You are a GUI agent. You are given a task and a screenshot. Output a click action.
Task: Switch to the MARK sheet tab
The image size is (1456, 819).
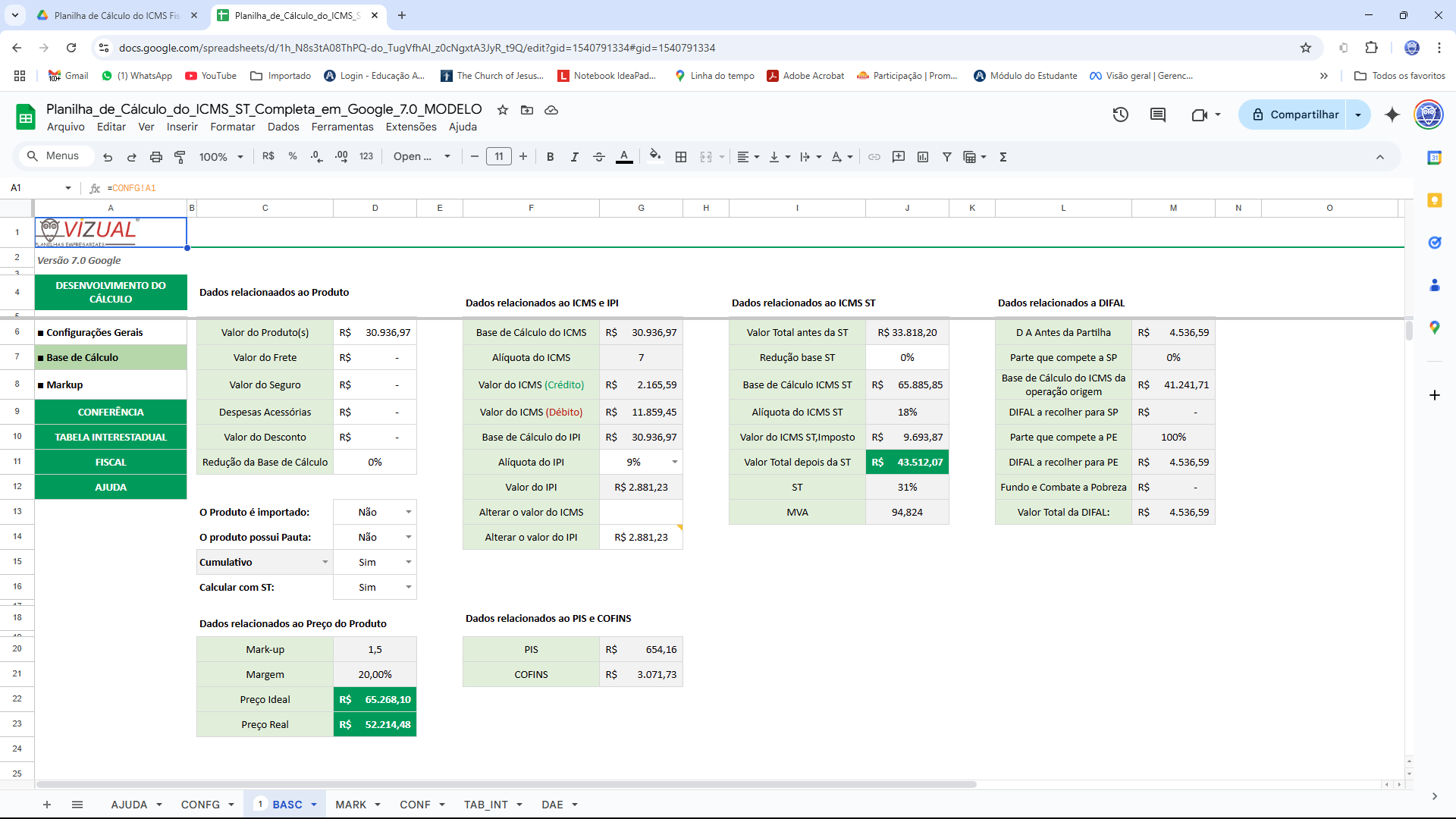pos(350,805)
